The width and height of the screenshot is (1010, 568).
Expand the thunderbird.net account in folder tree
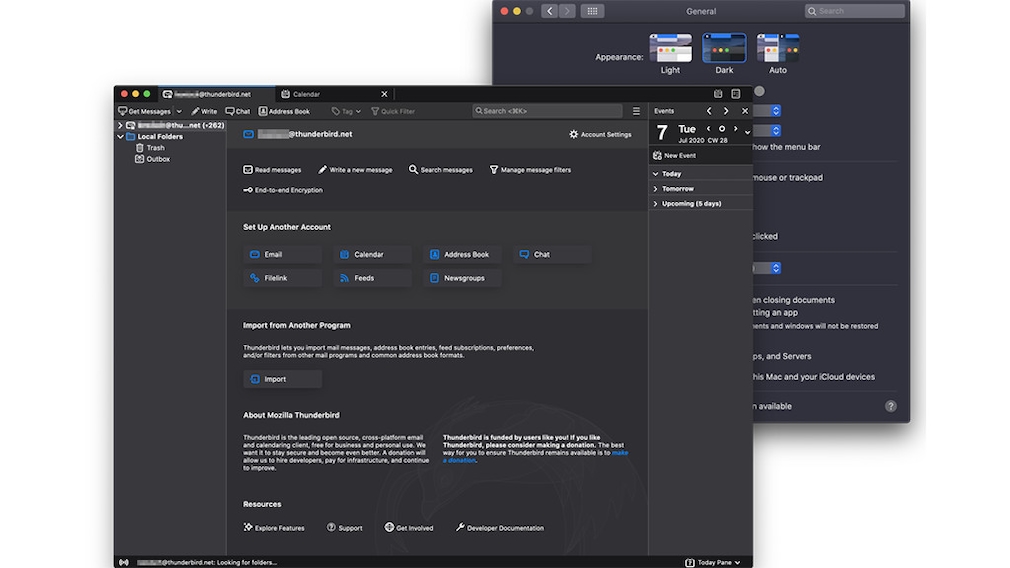pyautogui.click(x=120, y=126)
